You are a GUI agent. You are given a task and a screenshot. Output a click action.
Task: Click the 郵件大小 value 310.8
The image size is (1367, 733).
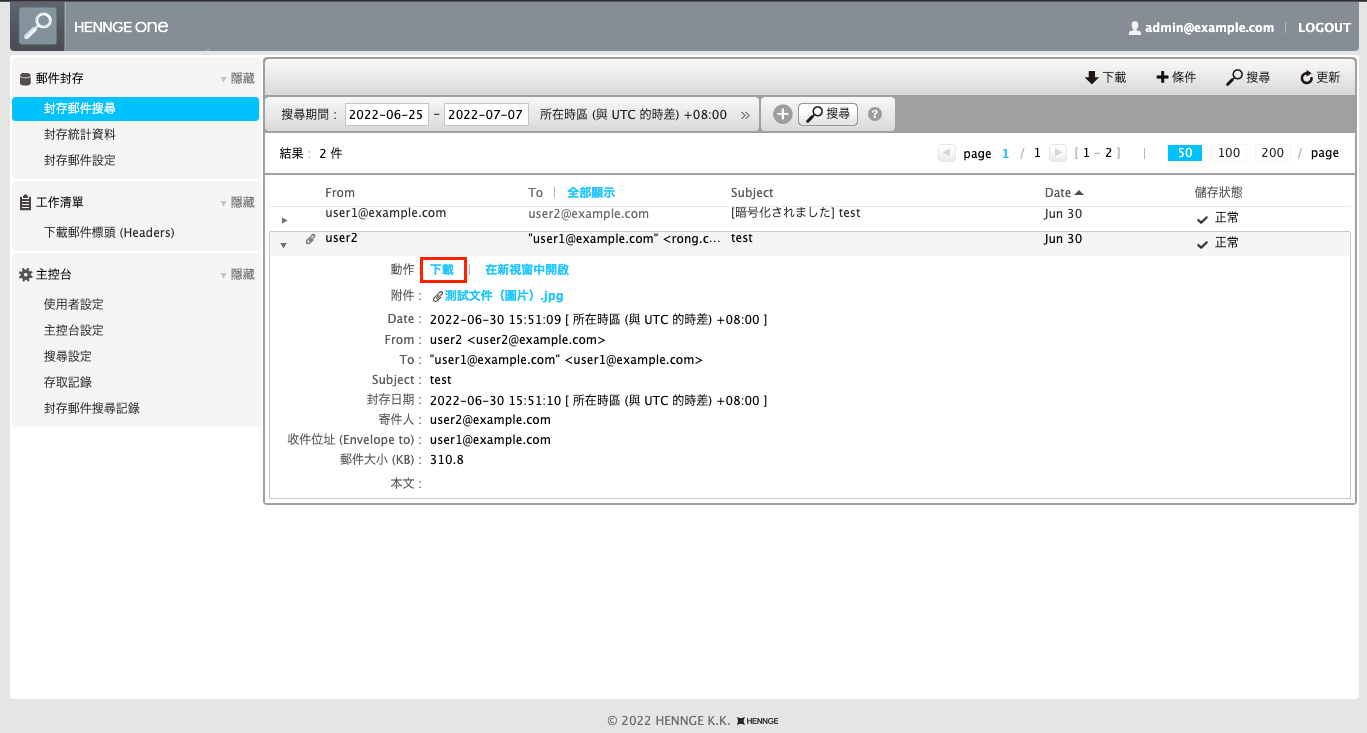(x=447, y=460)
